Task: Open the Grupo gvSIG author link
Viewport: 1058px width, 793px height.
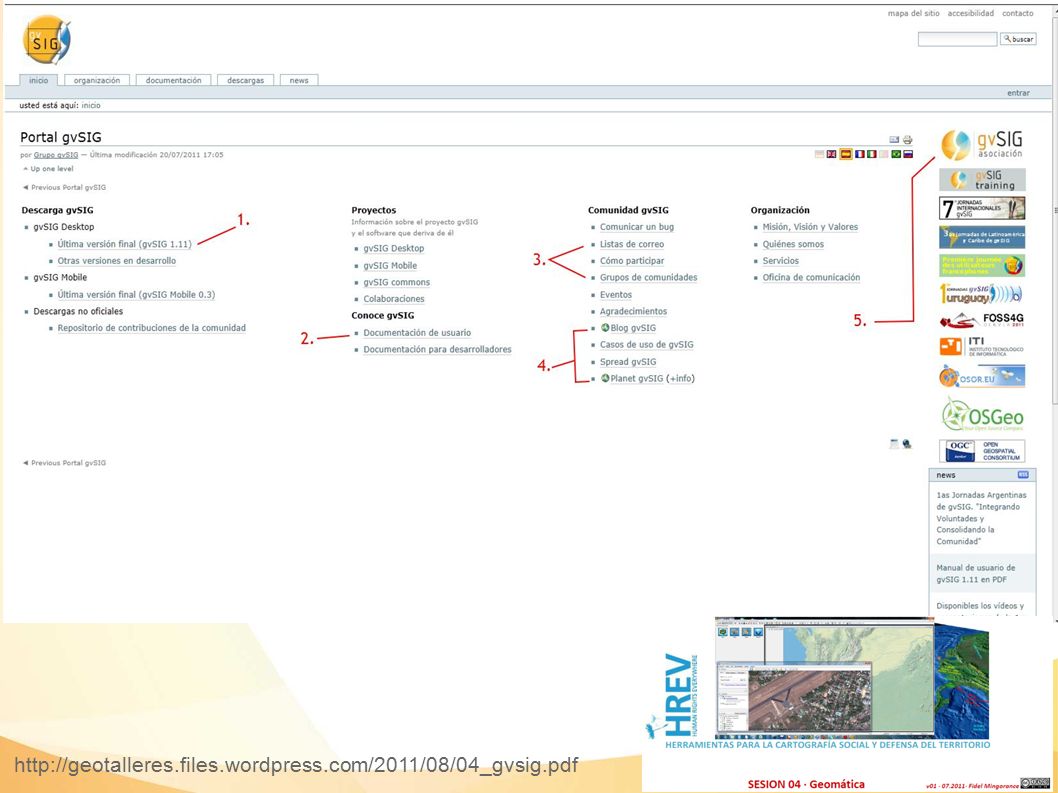Action: pos(56,155)
